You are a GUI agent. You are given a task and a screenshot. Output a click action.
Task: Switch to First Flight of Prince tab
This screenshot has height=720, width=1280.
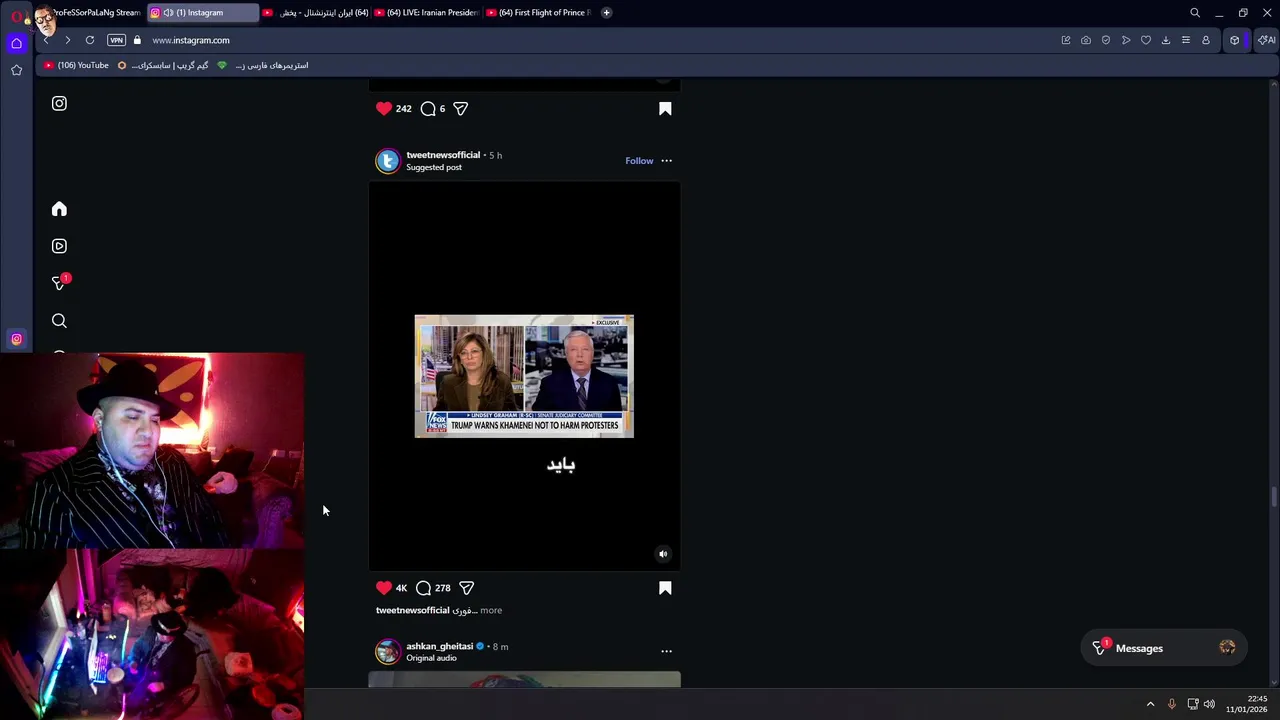pos(540,13)
